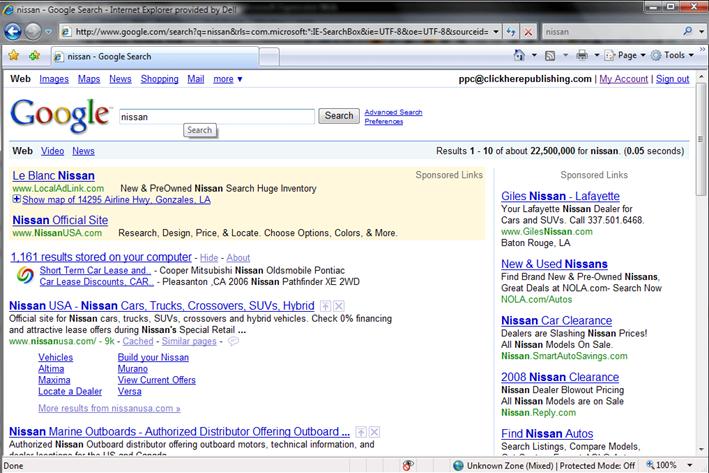Click the IE search box containing nissan
Screen dimensions: 709x473
610,32
